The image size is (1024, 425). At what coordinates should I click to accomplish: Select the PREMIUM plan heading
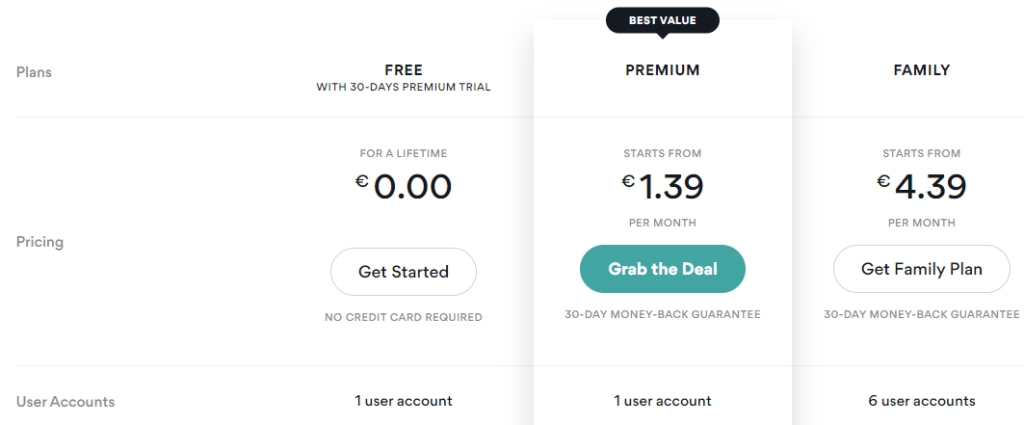point(662,70)
